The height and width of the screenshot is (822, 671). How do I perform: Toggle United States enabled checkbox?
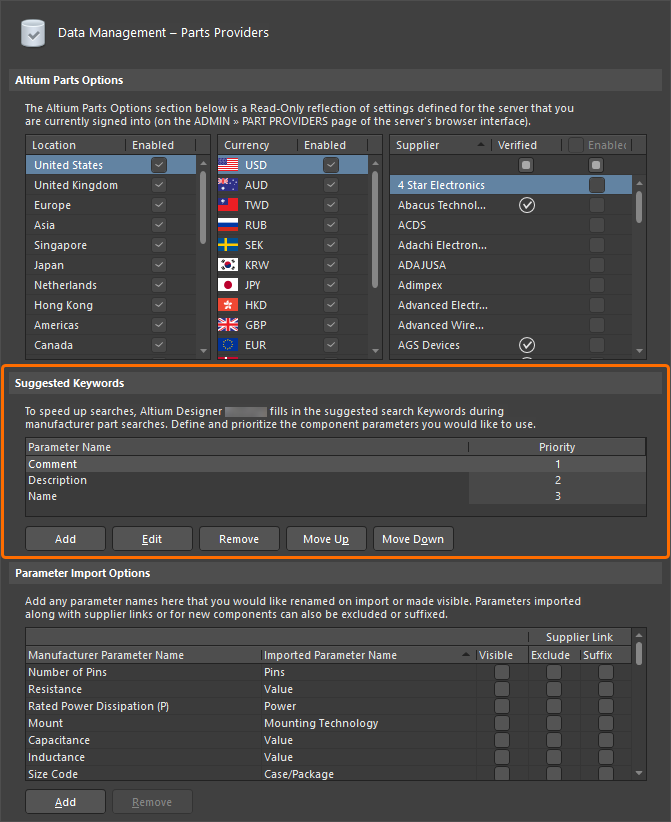pos(159,165)
